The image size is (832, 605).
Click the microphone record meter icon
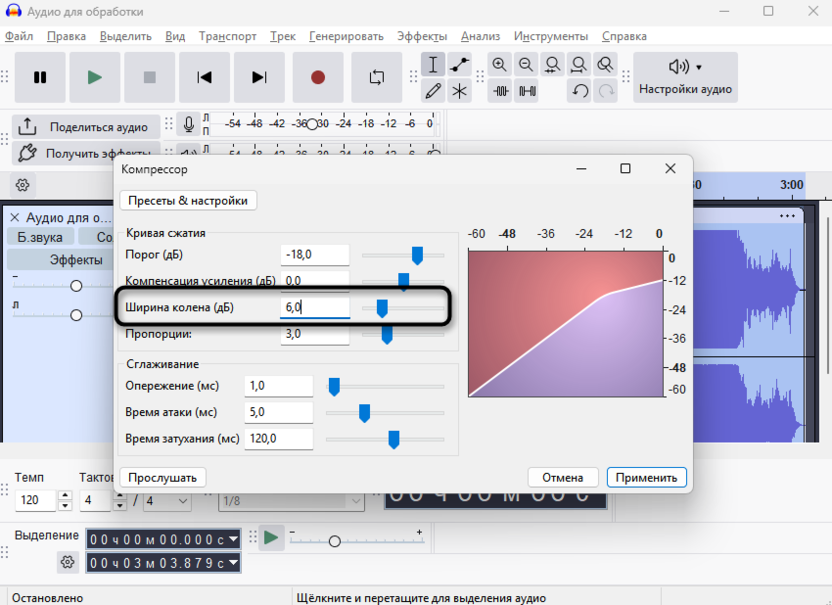(x=188, y=125)
